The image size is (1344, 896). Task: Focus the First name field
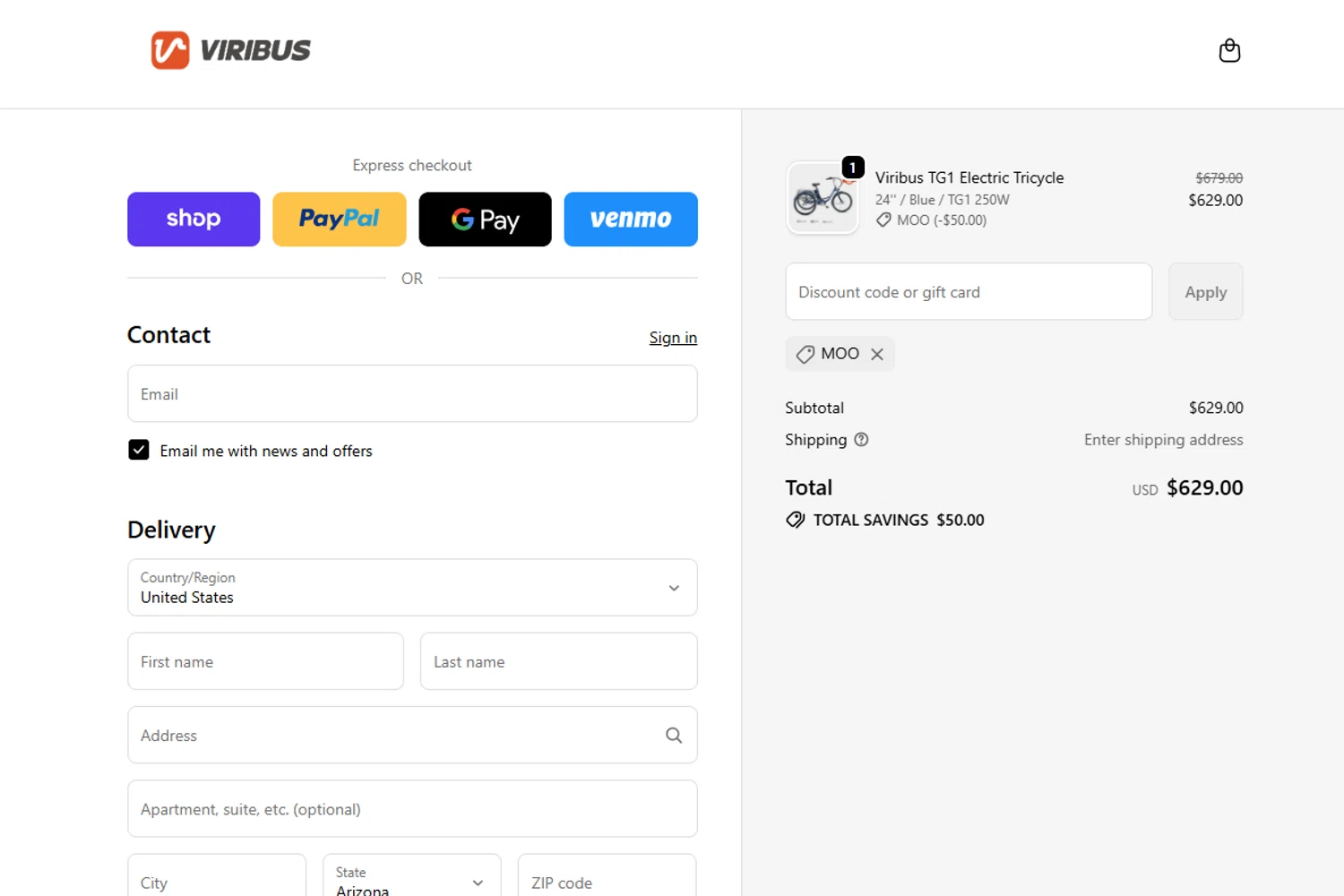click(x=265, y=661)
